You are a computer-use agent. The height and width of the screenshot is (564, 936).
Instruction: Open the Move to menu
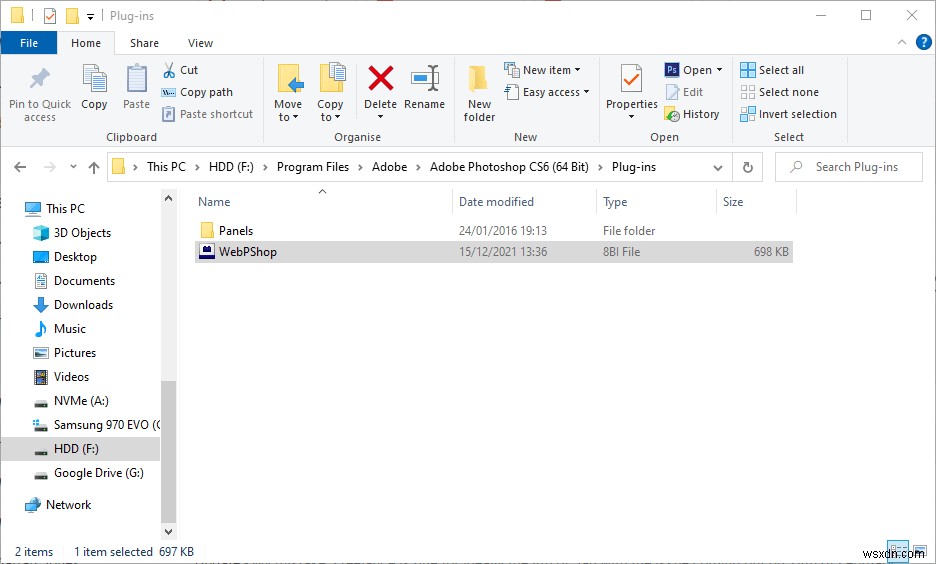[x=288, y=94]
